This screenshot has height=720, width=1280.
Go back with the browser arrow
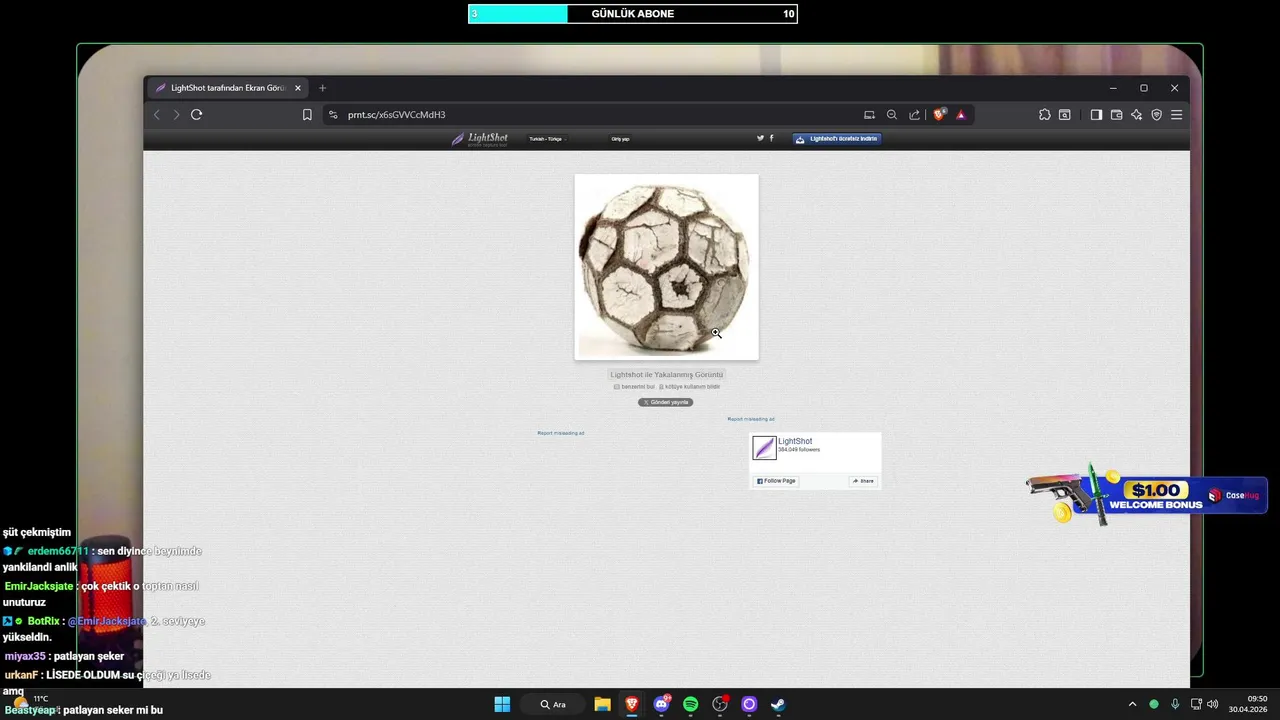(x=157, y=115)
